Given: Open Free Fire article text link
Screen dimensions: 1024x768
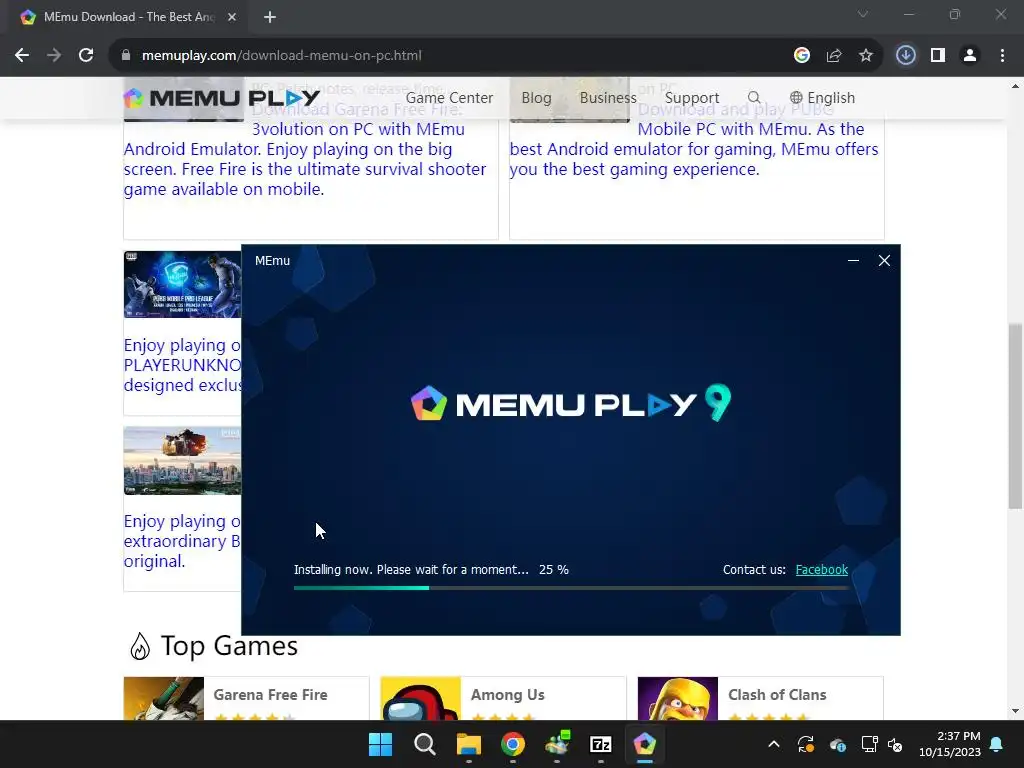Looking at the screenshot, I should [305, 159].
